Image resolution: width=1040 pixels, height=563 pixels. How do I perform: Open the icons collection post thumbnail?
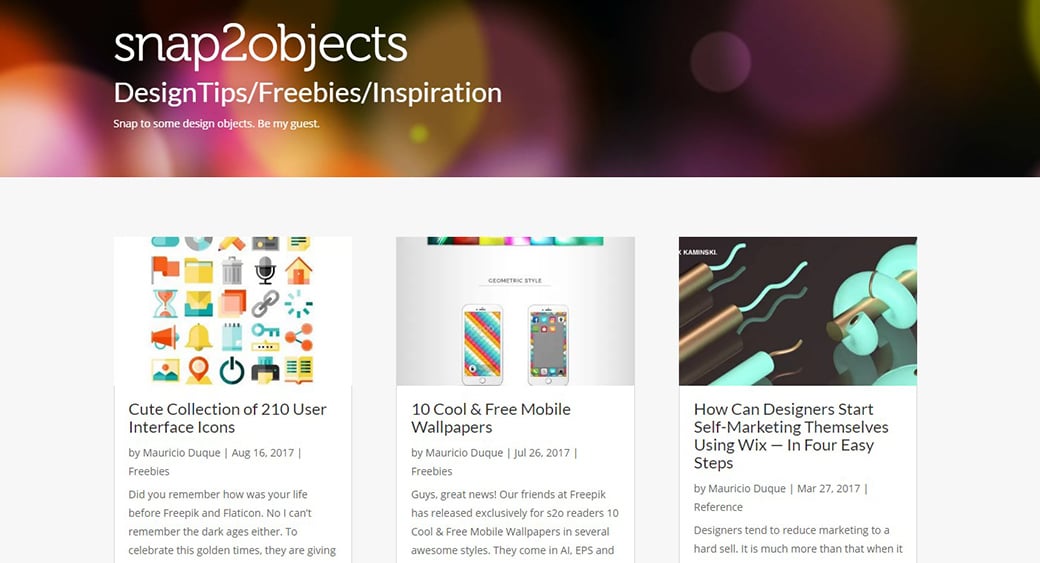pyautogui.click(x=233, y=311)
